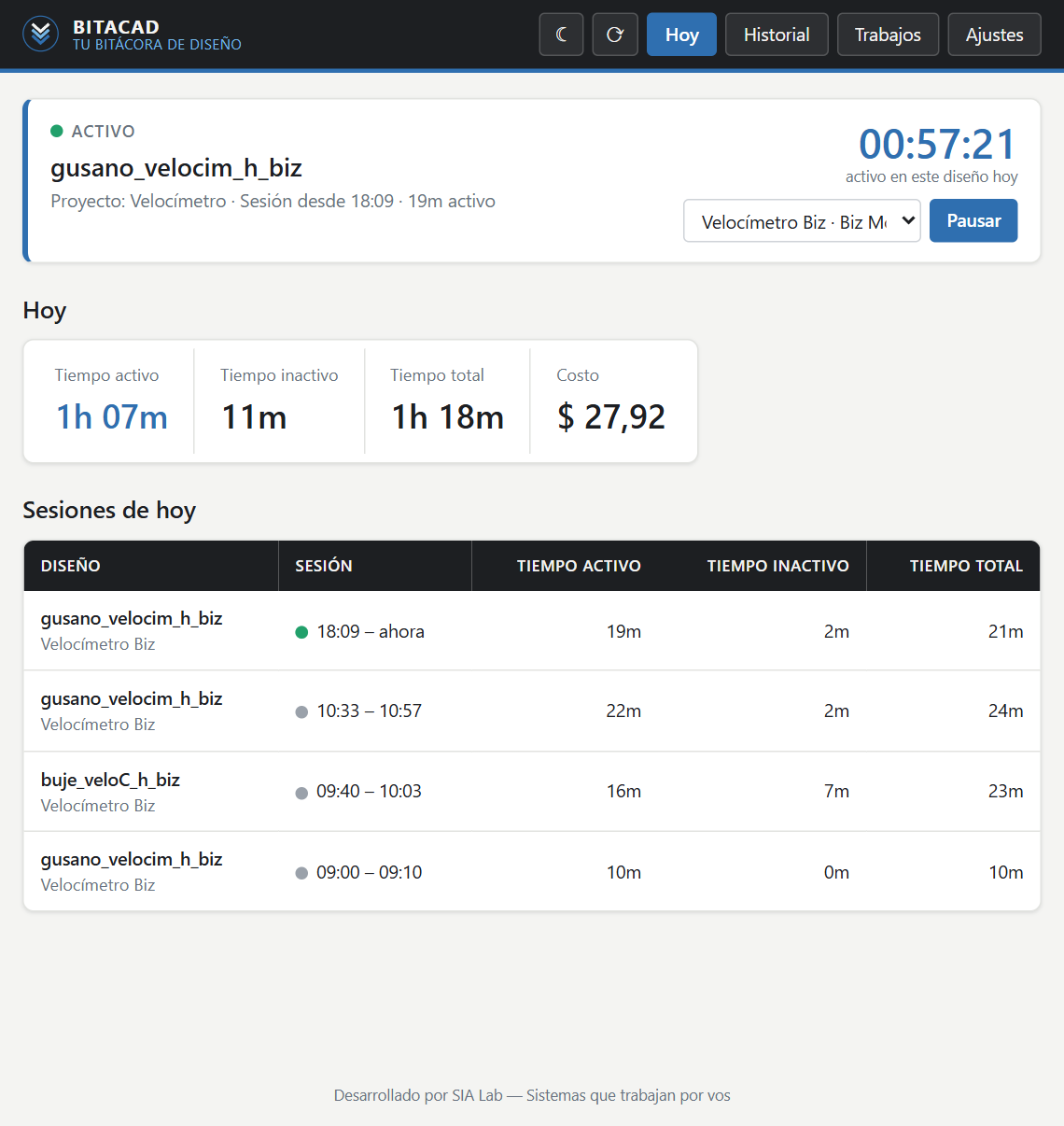Viewport: 1064px width, 1126px height.
Task: Click the 7m inactive time cell
Action: (836, 792)
